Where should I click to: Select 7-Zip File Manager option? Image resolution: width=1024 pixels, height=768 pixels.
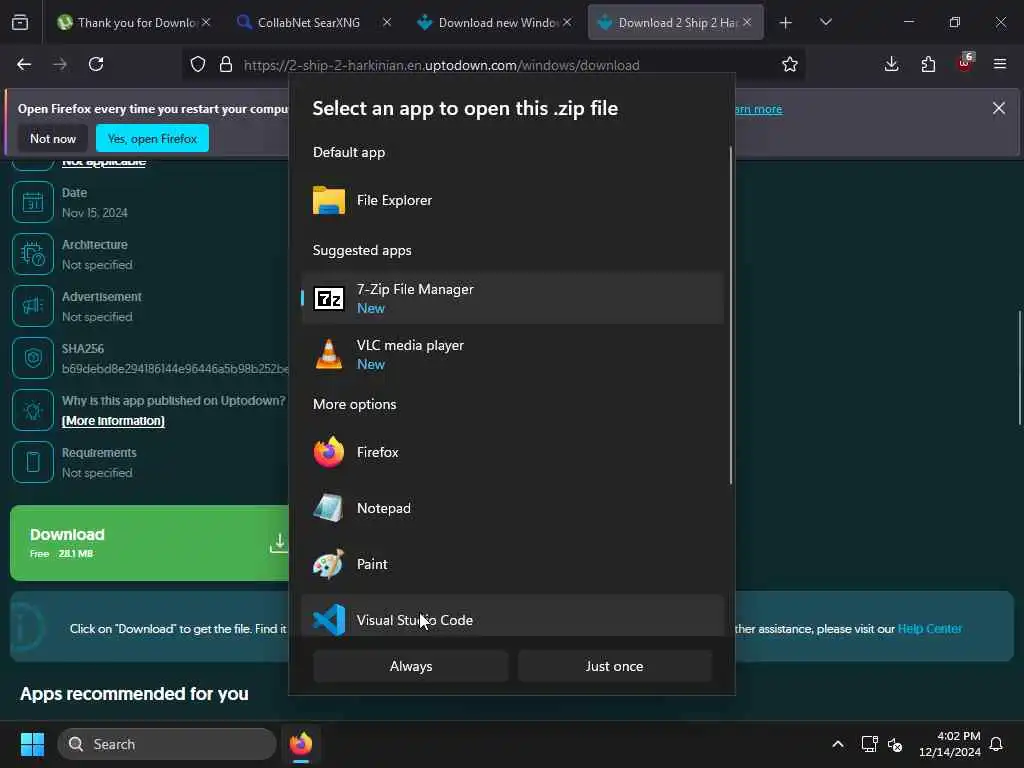click(x=512, y=298)
